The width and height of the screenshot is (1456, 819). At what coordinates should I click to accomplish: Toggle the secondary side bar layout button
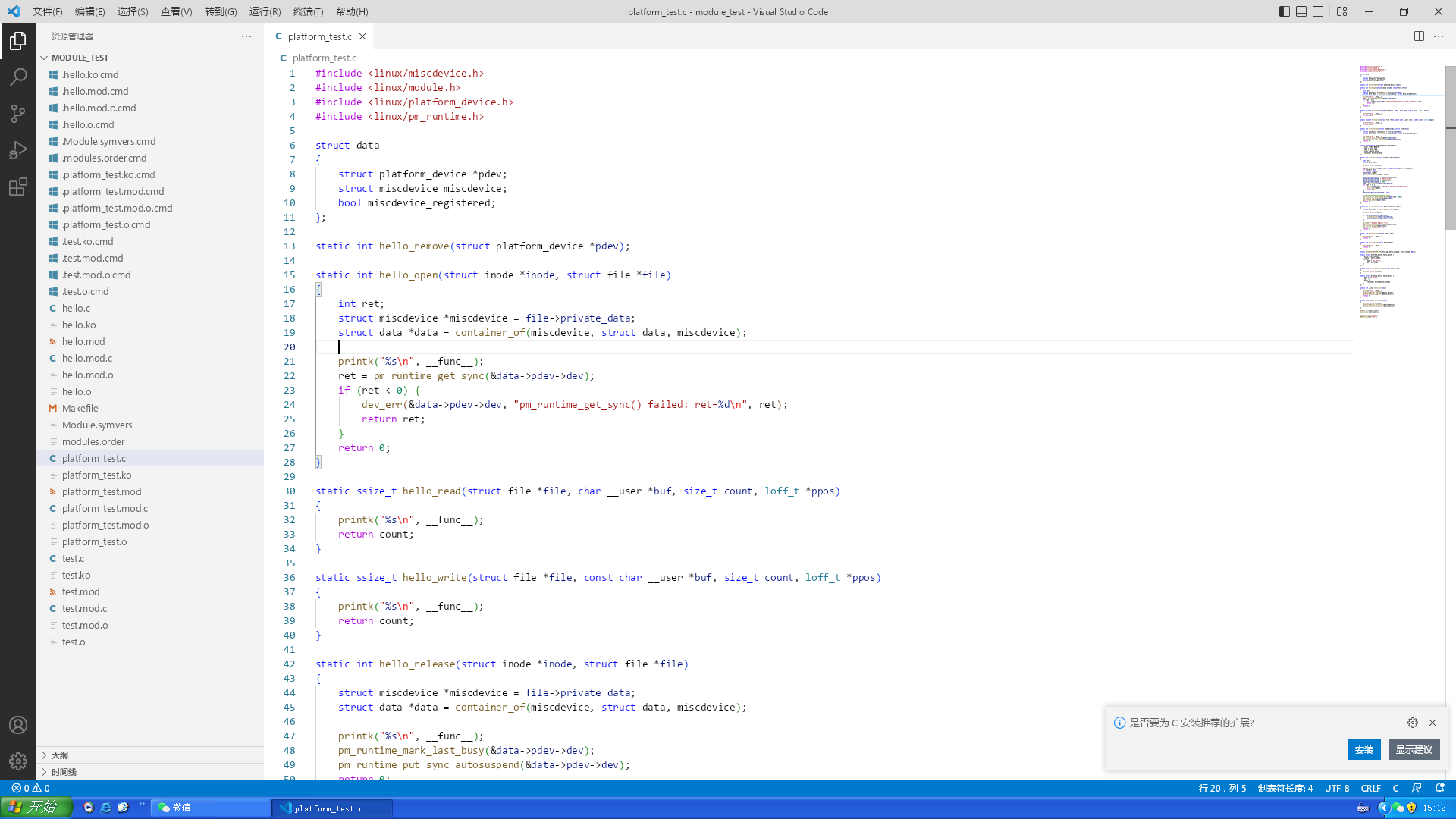[1319, 11]
